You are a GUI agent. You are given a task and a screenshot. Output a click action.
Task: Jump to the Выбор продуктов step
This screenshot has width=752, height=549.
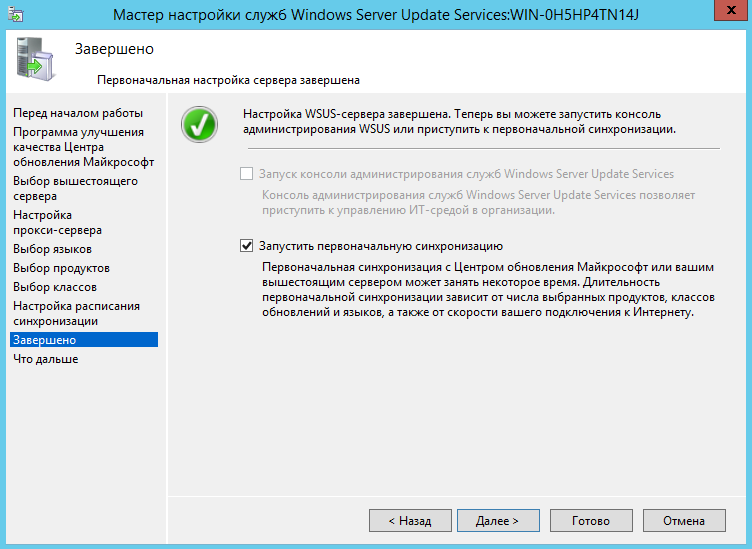click(61, 268)
